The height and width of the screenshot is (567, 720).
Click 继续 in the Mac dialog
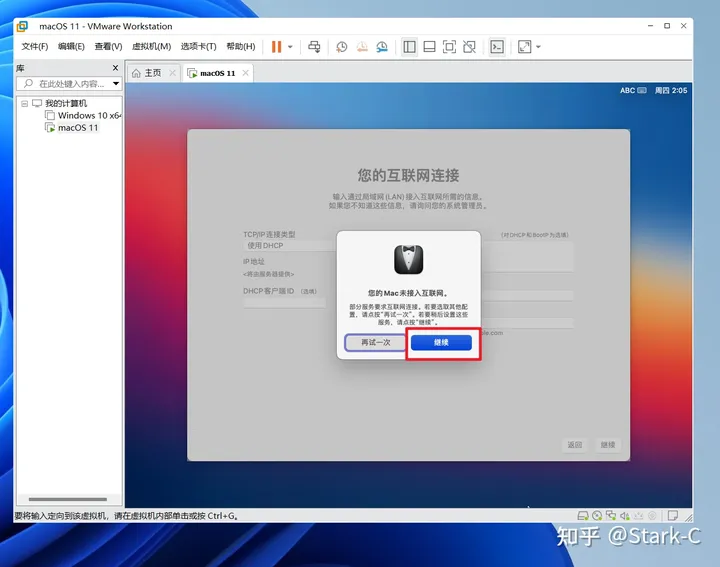pos(441,342)
